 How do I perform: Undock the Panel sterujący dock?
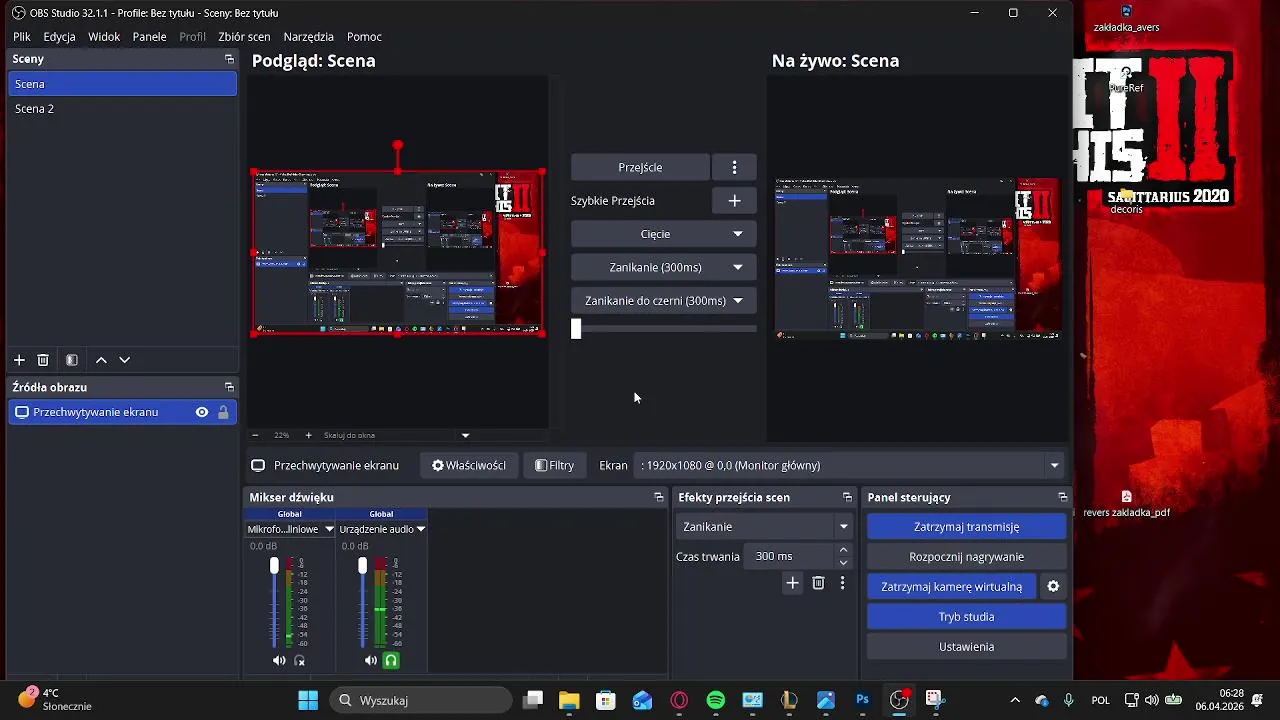[1063, 497]
